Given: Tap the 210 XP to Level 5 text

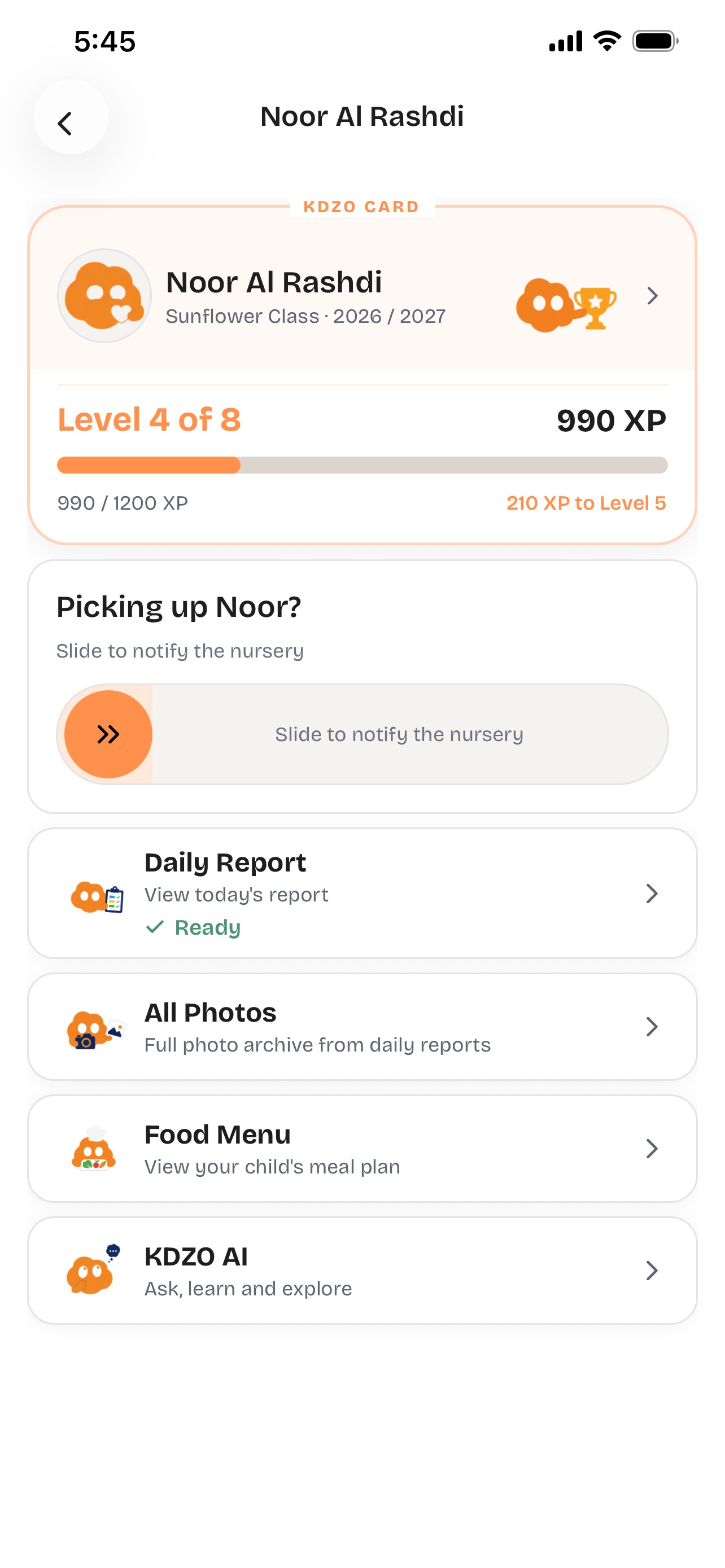Looking at the screenshot, I should (x=586, y=503).
